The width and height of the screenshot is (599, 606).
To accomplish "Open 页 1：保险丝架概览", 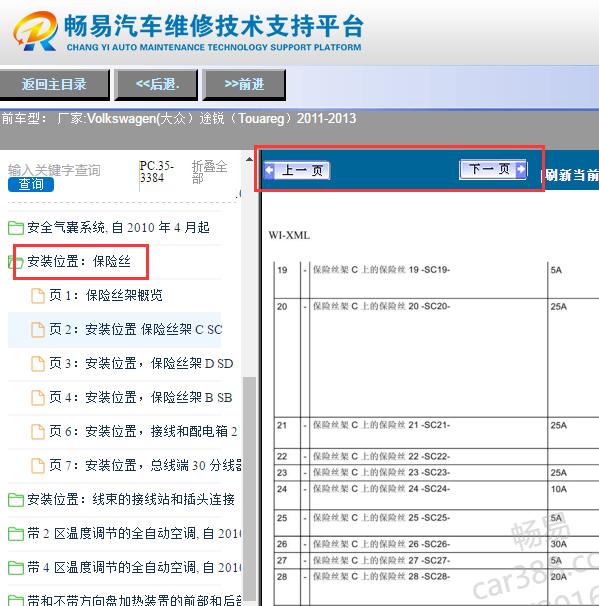I will (x=106, y=296).
